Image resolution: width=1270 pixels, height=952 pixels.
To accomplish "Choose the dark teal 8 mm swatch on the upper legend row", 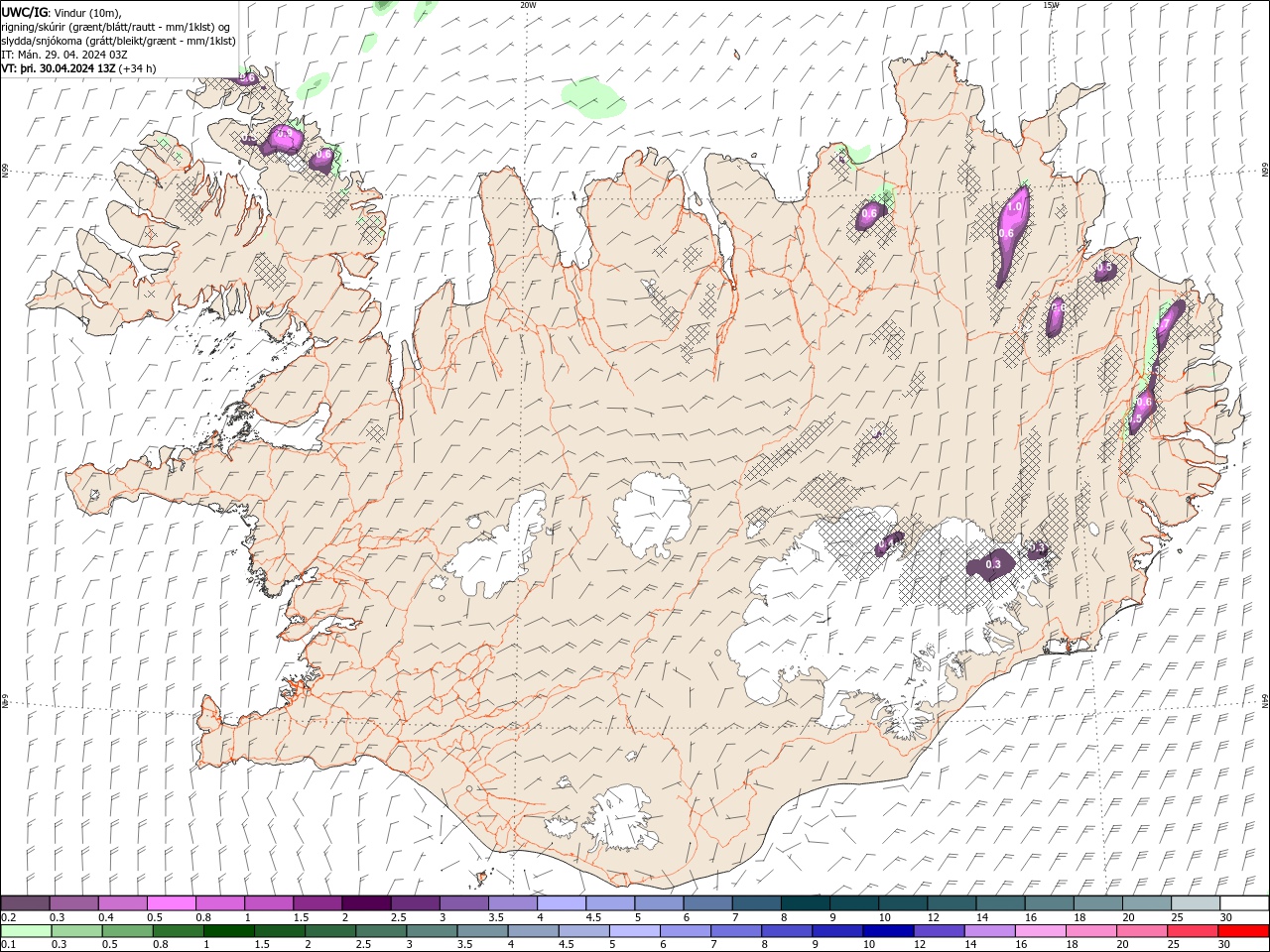I will tap(806, 903).
